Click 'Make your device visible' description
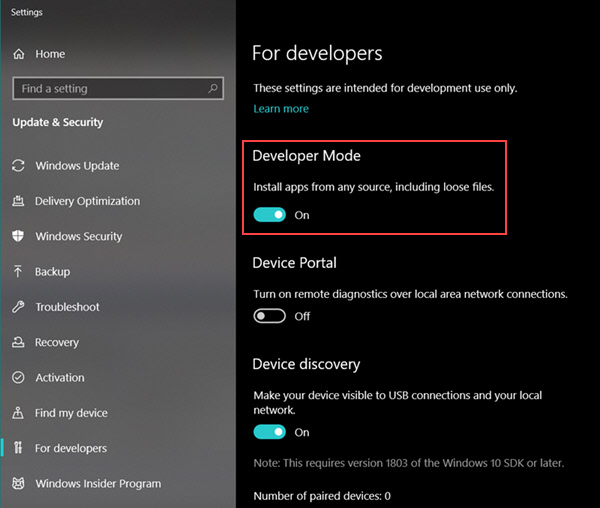This screenshot has height=508, width=600. coord(398,402)
